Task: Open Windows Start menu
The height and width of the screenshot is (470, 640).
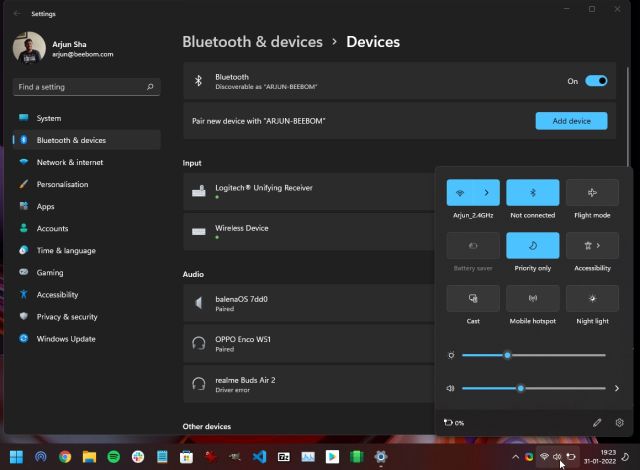Action: [x=16, y=457]
